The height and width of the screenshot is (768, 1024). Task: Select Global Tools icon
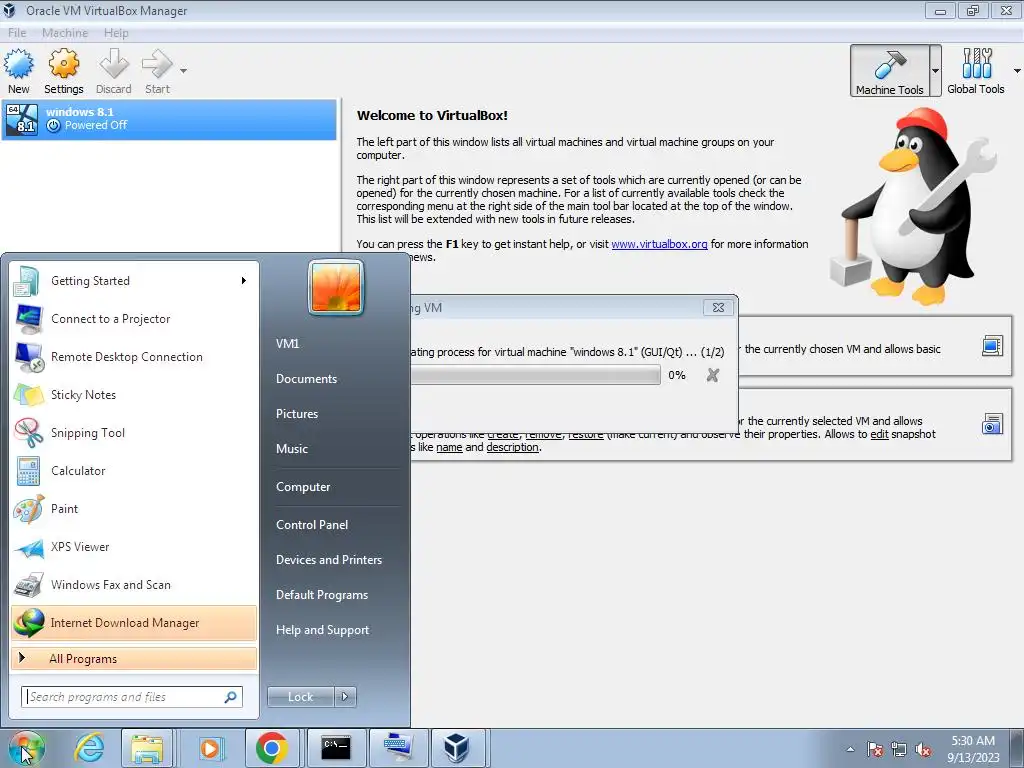[x=976, y=71]
